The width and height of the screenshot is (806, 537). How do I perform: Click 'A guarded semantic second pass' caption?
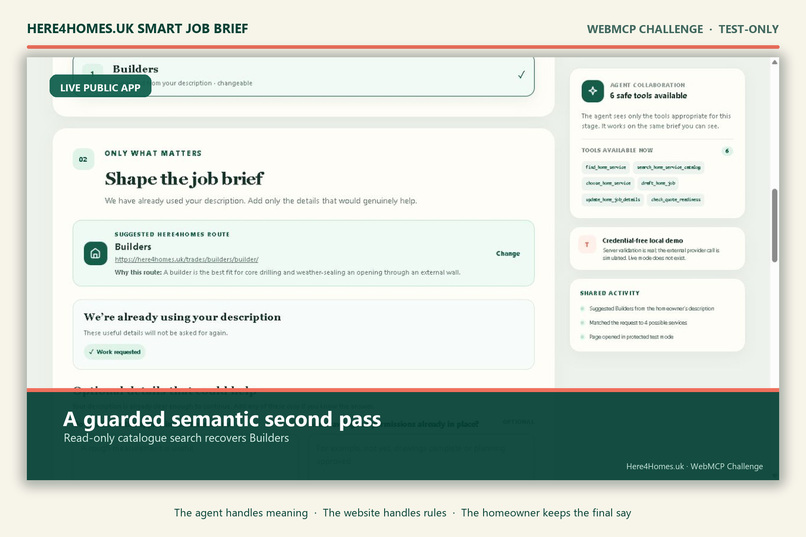[222, 419]
